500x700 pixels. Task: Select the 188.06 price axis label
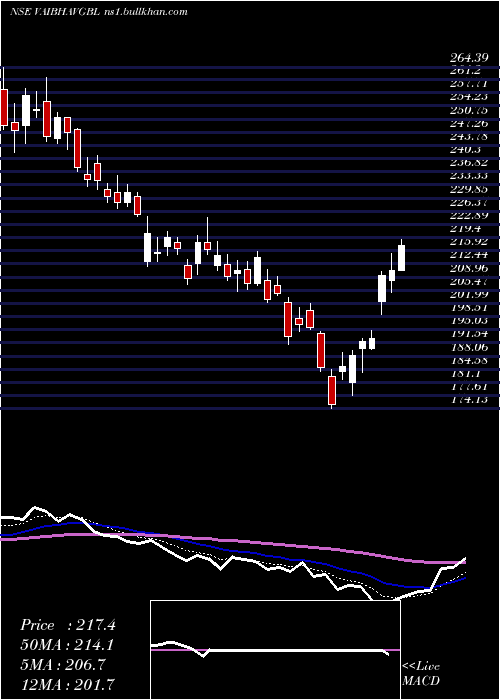pos(468,347)
